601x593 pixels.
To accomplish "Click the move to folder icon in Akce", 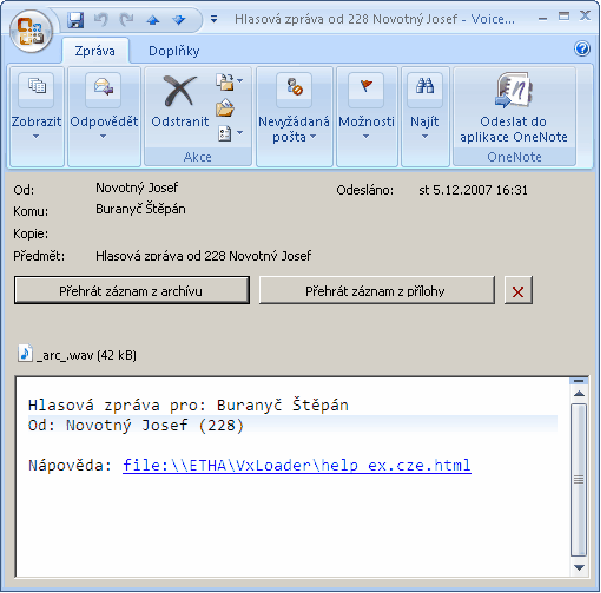I will click(227, 108).
